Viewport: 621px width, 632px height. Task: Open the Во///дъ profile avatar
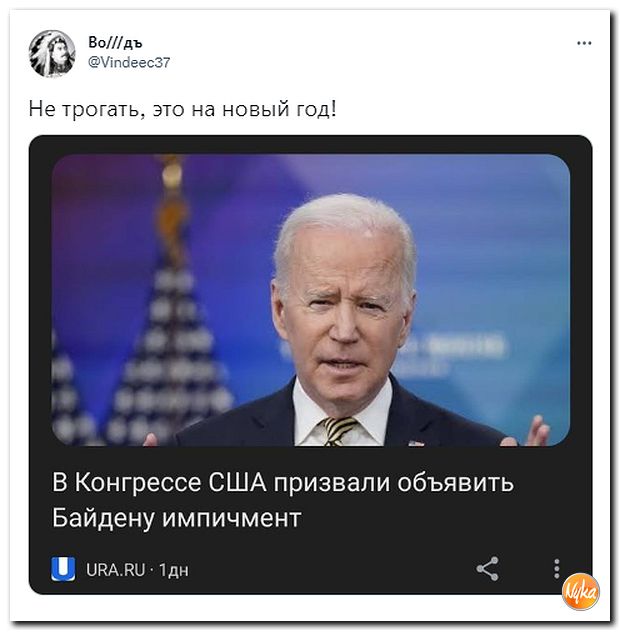[52, 53]
